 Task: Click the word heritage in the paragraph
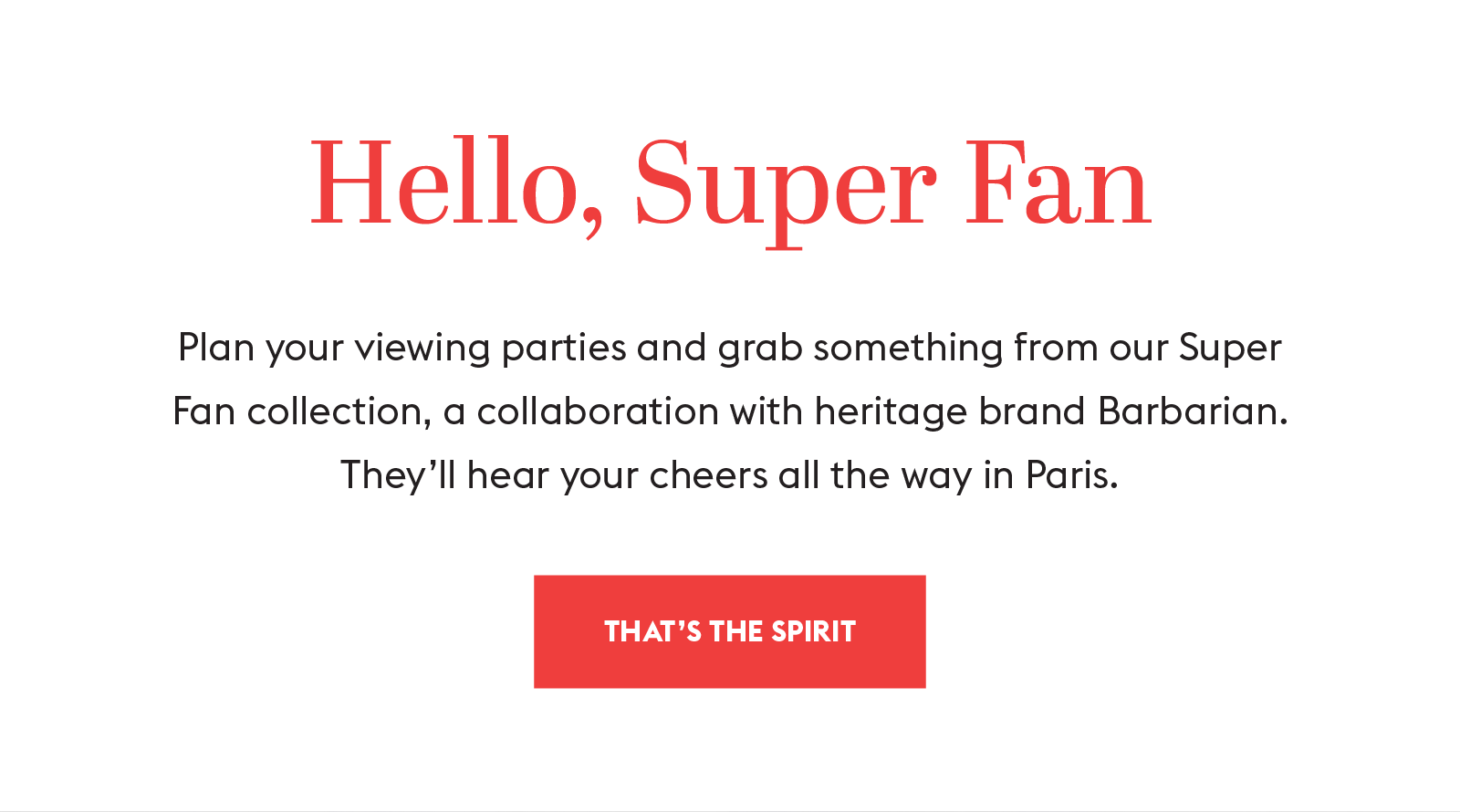point(891,413)
